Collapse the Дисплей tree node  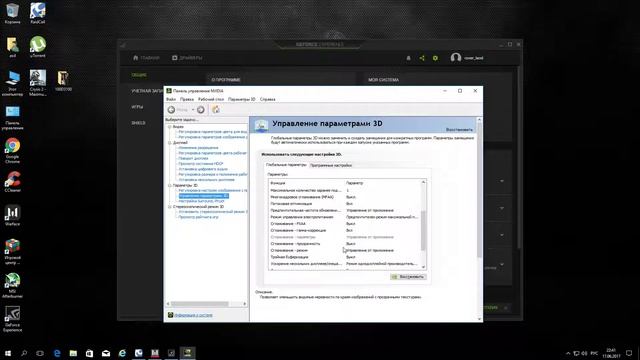[x=170, y=143]
